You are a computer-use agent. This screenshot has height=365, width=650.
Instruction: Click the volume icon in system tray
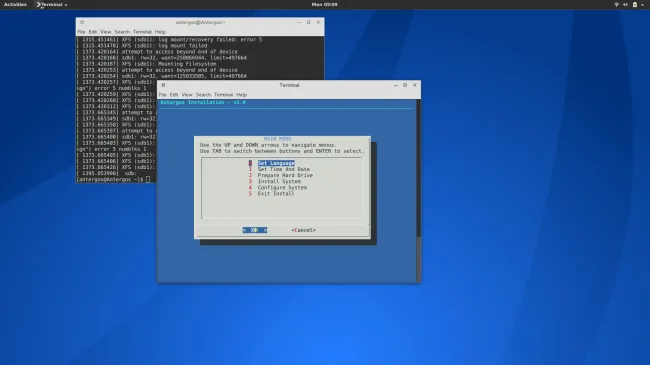pos(625,5)
